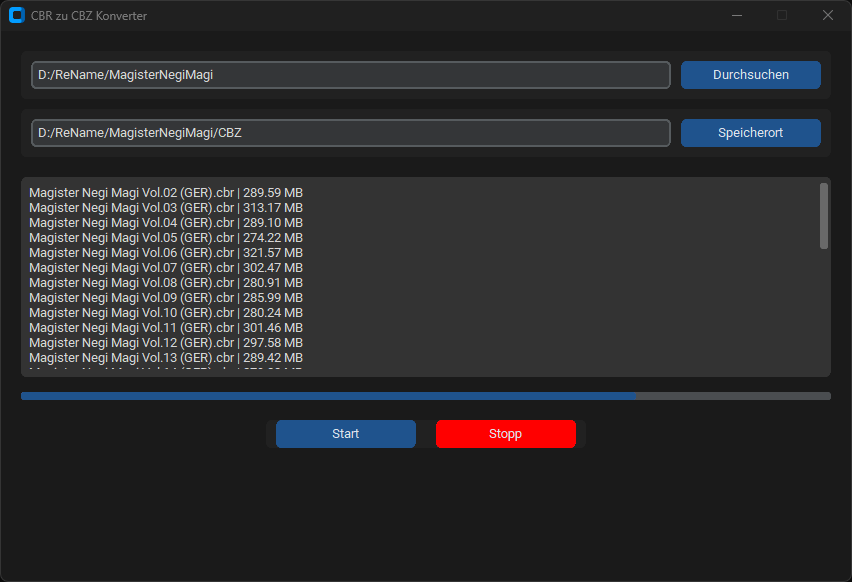852x582 pixels.
Task: Focus the output path field ending in /CBZ
Action: click(x=351, y=133)
